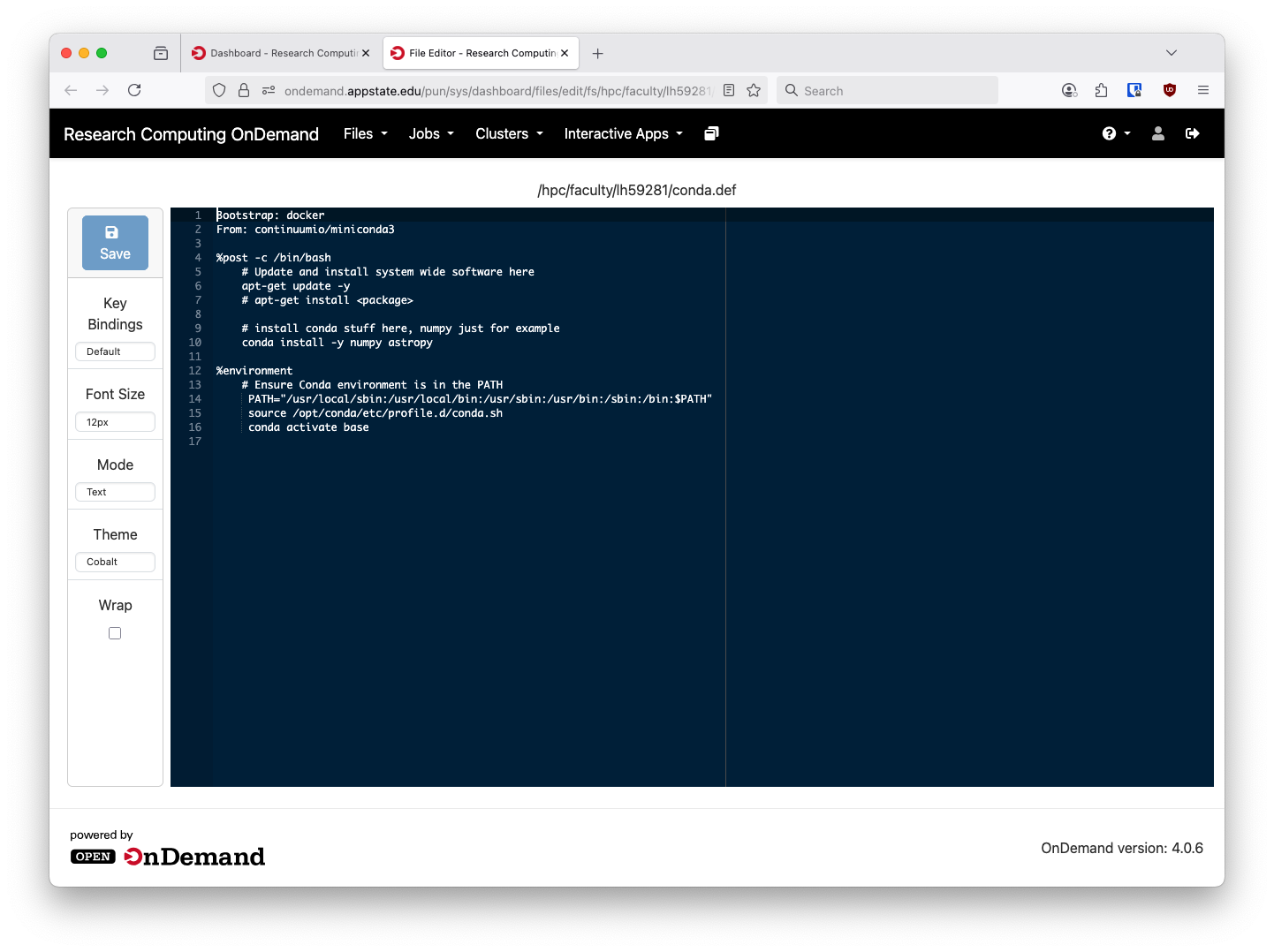Toggle the Wrap checkbox
This screenshot has height=952, width=1274.
point(115,633)
